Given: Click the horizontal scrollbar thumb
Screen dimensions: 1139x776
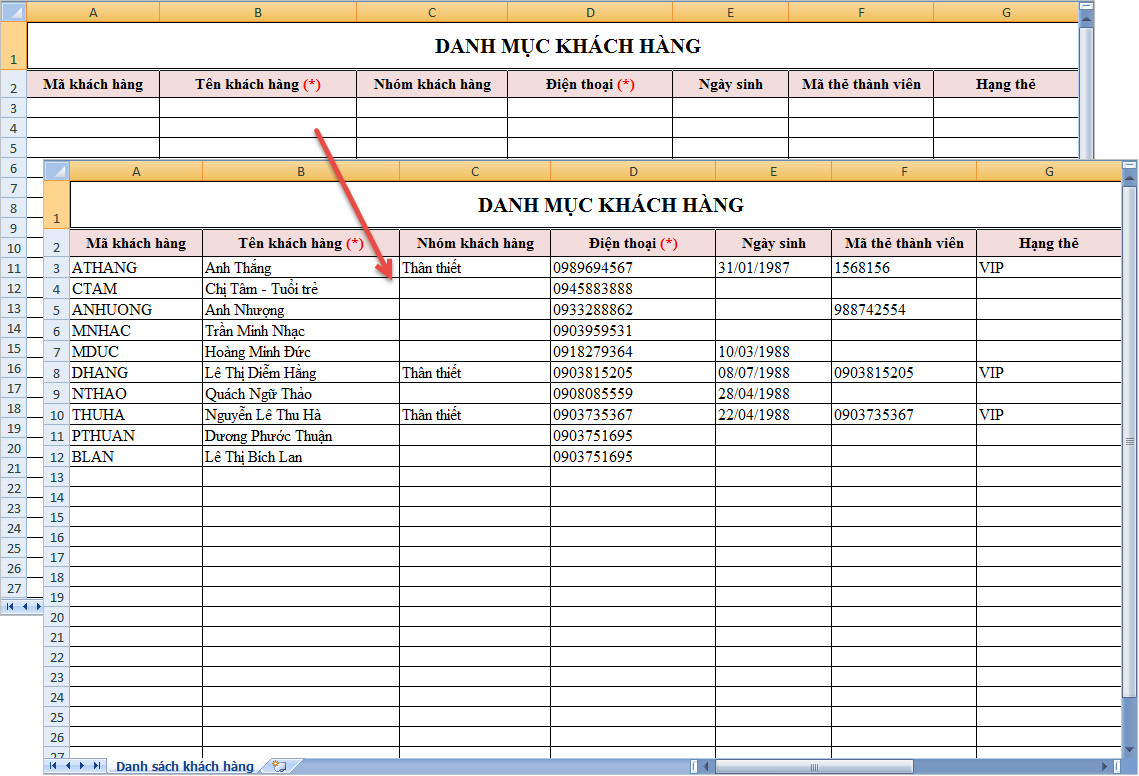Looking at the screenshot, I should point(815,765).
